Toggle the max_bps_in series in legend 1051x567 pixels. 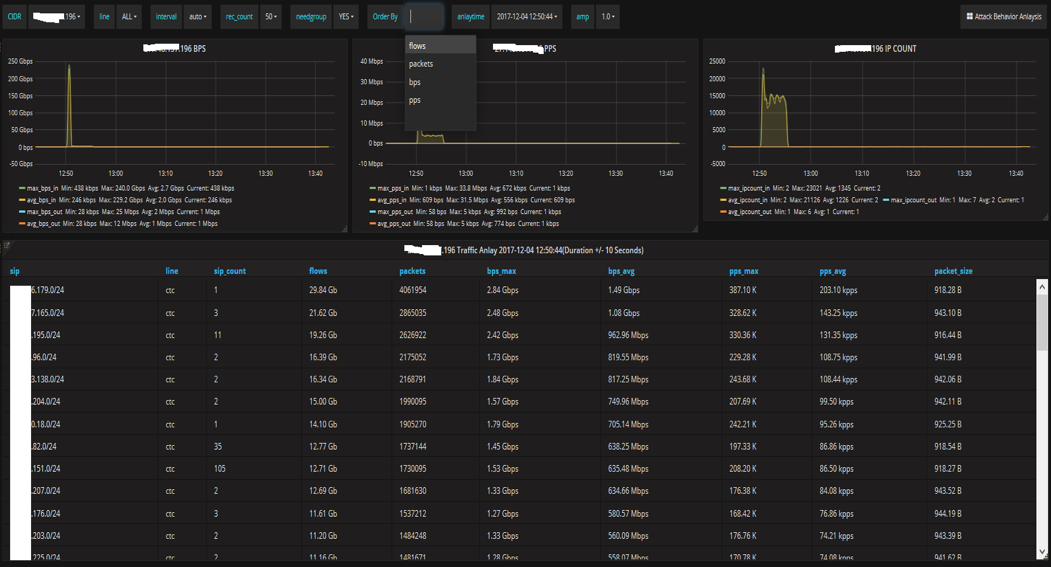coord(42,188)
